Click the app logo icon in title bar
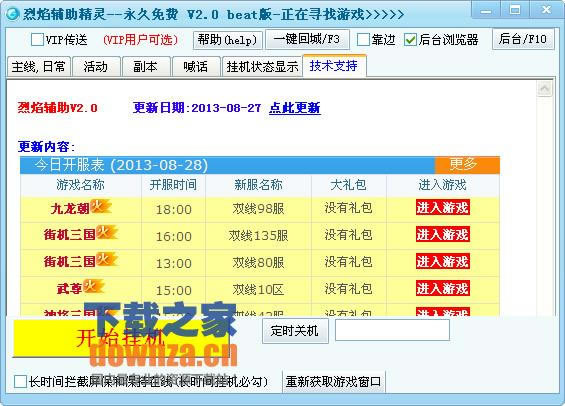The image size is (565, 406). pyautogui.click(x=13, y=14)
